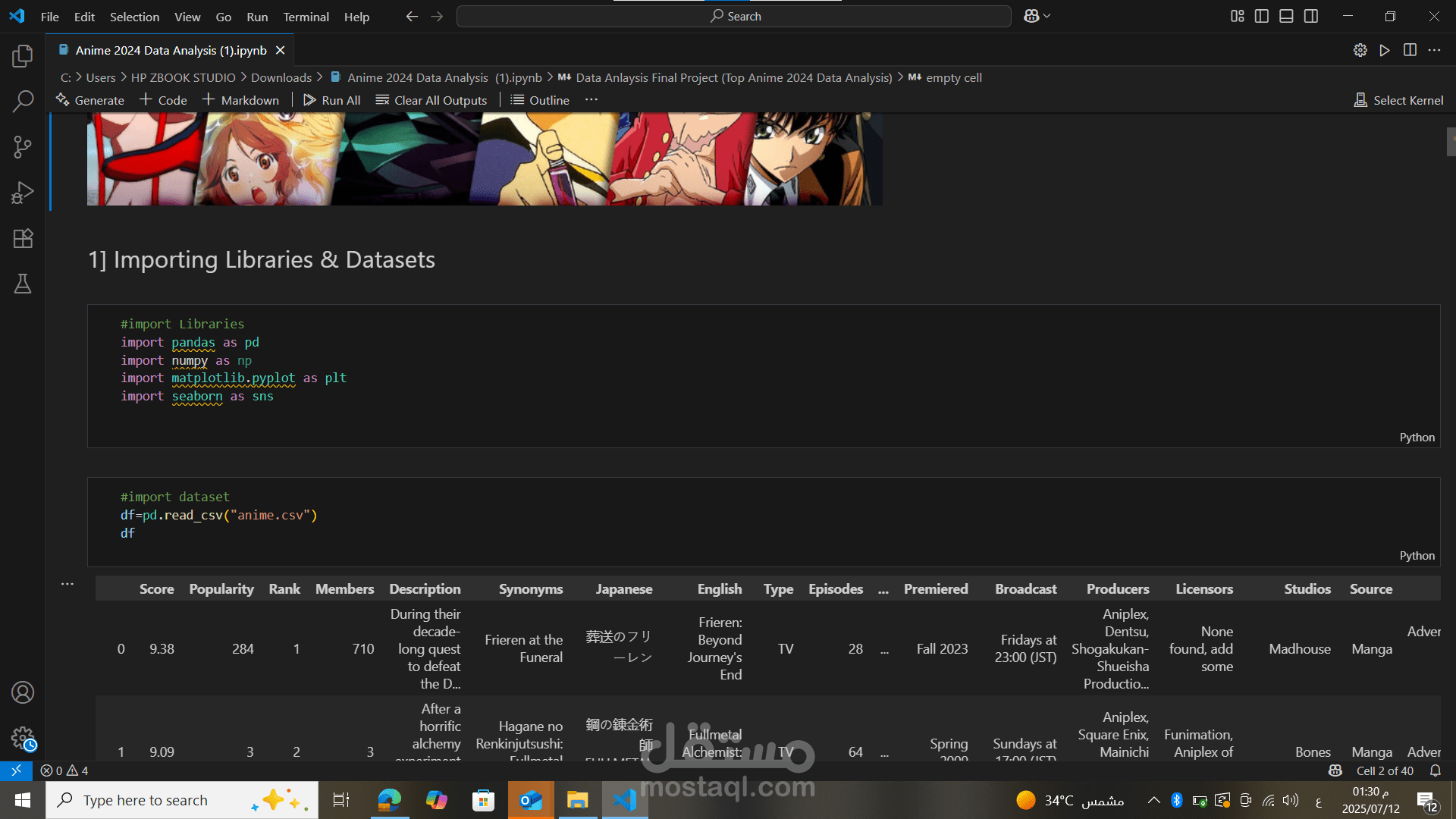
Task: Click the Generate button
Action: click(90, 100)
